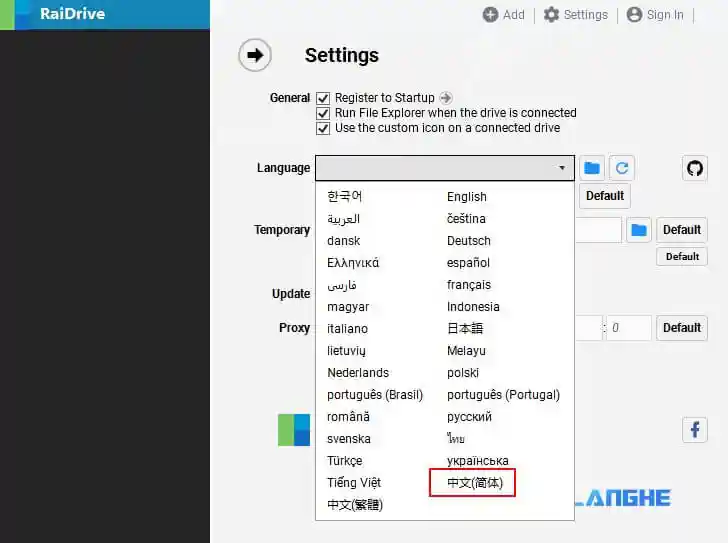Click the Temporary path input field
728x543 pixels.
pyautogui.click(x=598, y=230)
